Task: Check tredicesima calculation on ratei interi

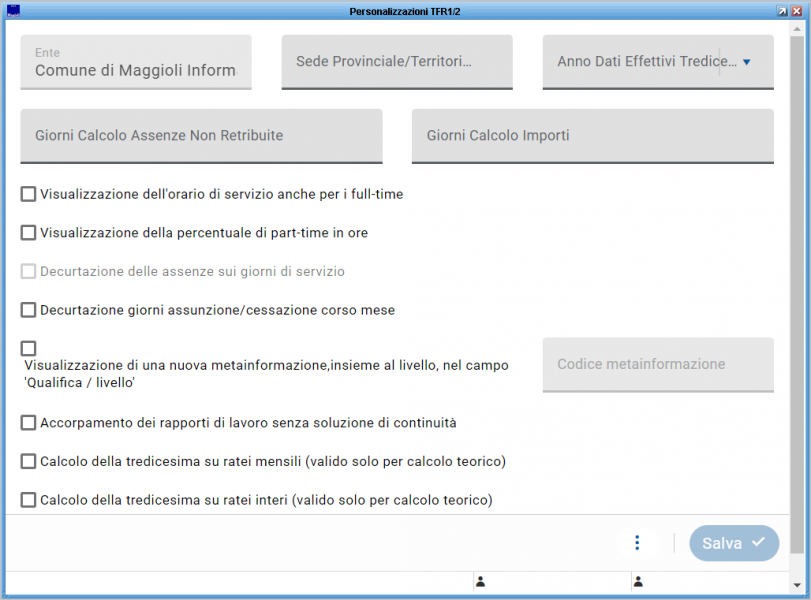Action: (28, 500)
